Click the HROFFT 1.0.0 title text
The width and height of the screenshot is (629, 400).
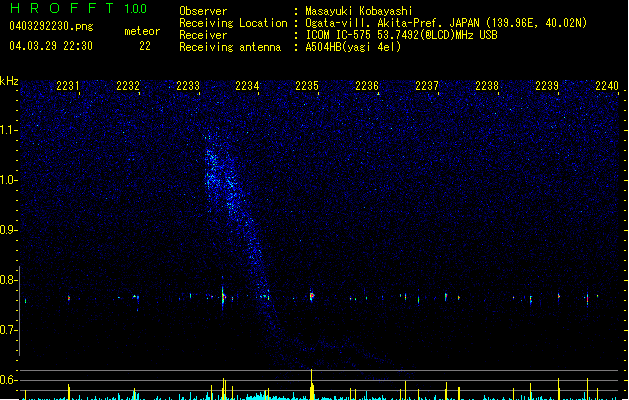[78, 8]
